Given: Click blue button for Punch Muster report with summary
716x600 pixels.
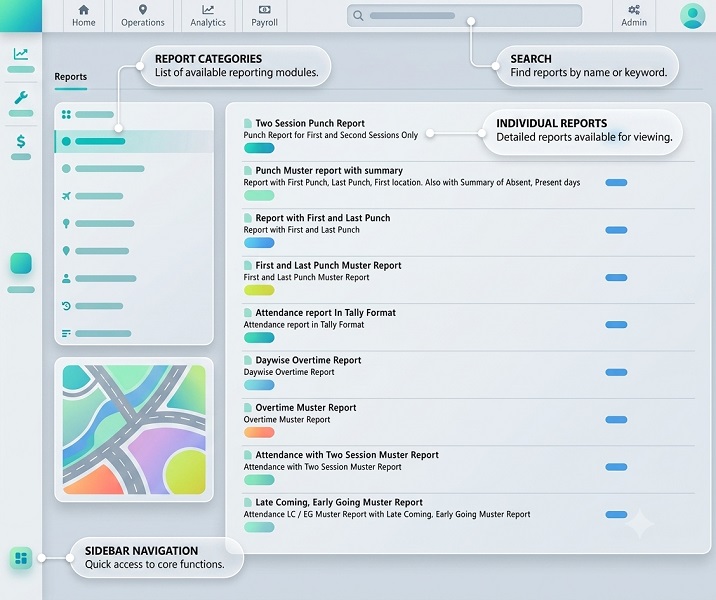Looking at the screenshot, I should [x=616, y=183].
